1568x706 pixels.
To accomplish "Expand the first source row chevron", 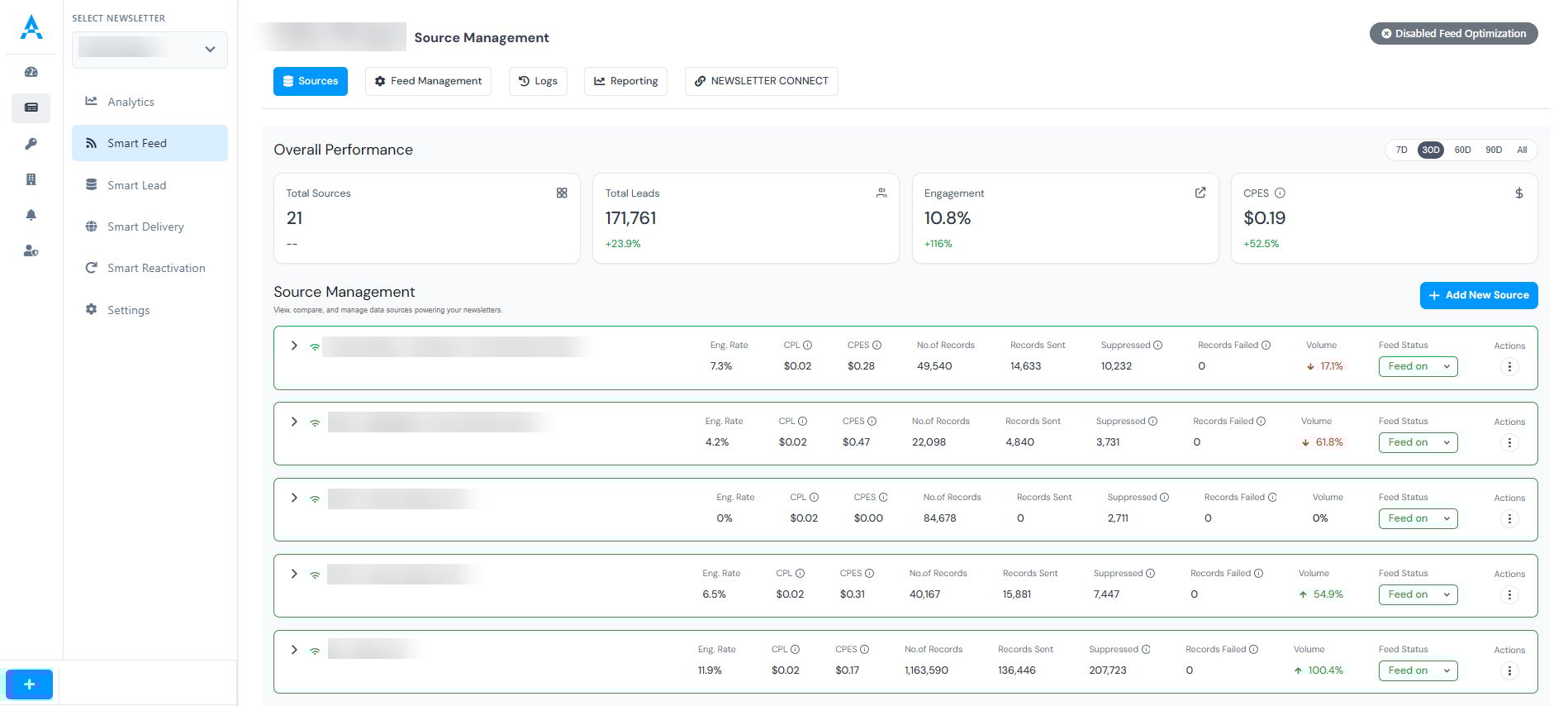I will [294, 346].
